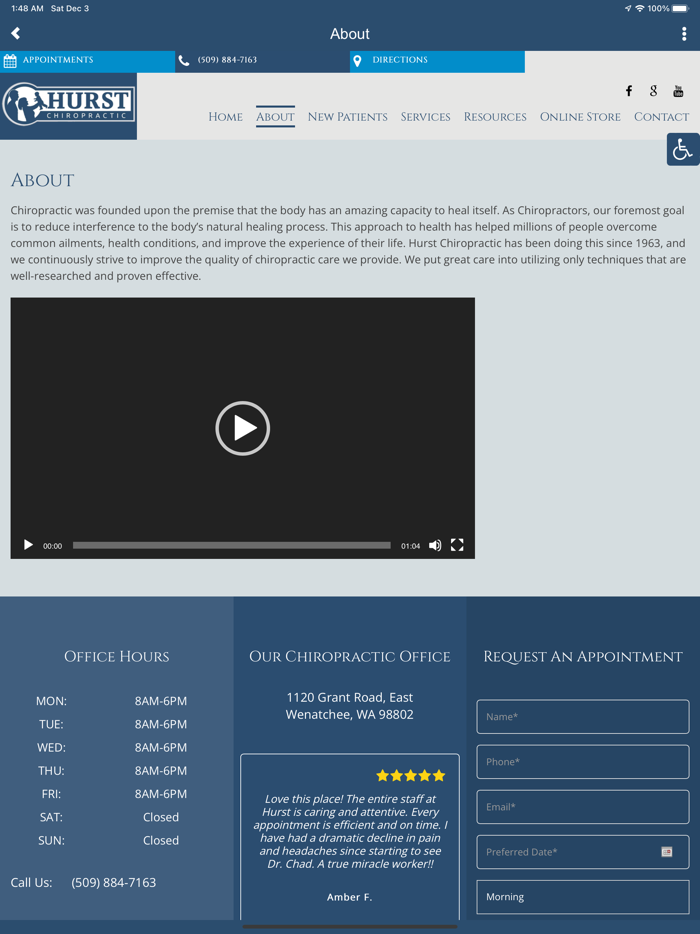Open the Online Store menu item

coord(580,117)
